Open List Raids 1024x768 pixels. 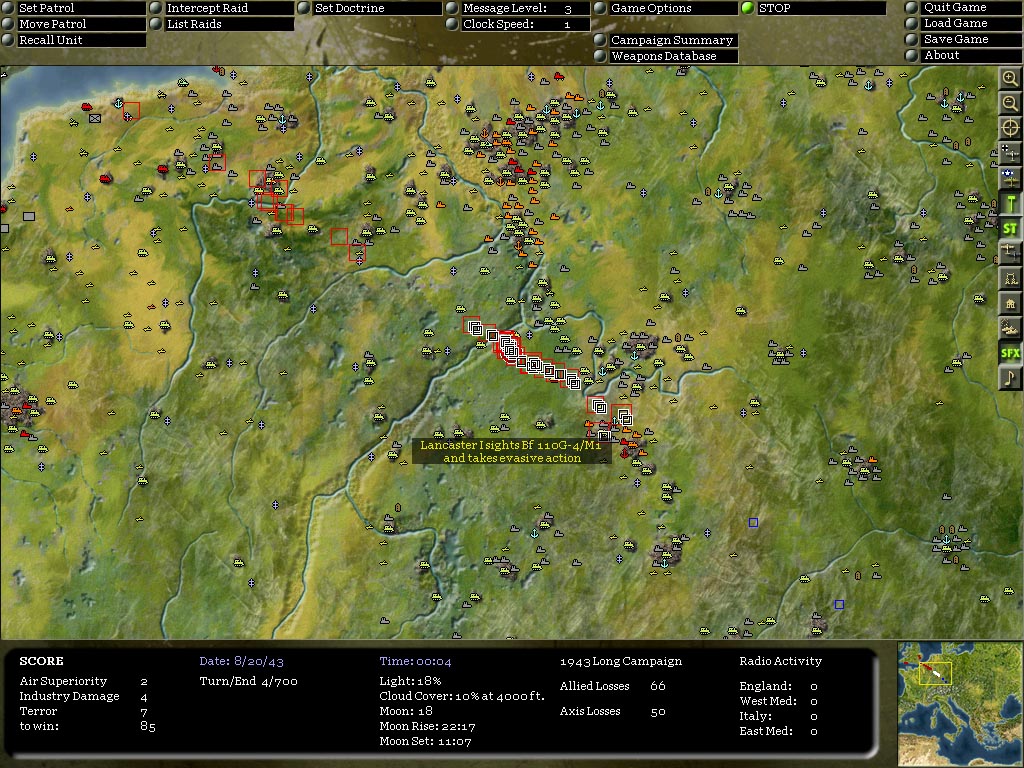tap(222, 24)
